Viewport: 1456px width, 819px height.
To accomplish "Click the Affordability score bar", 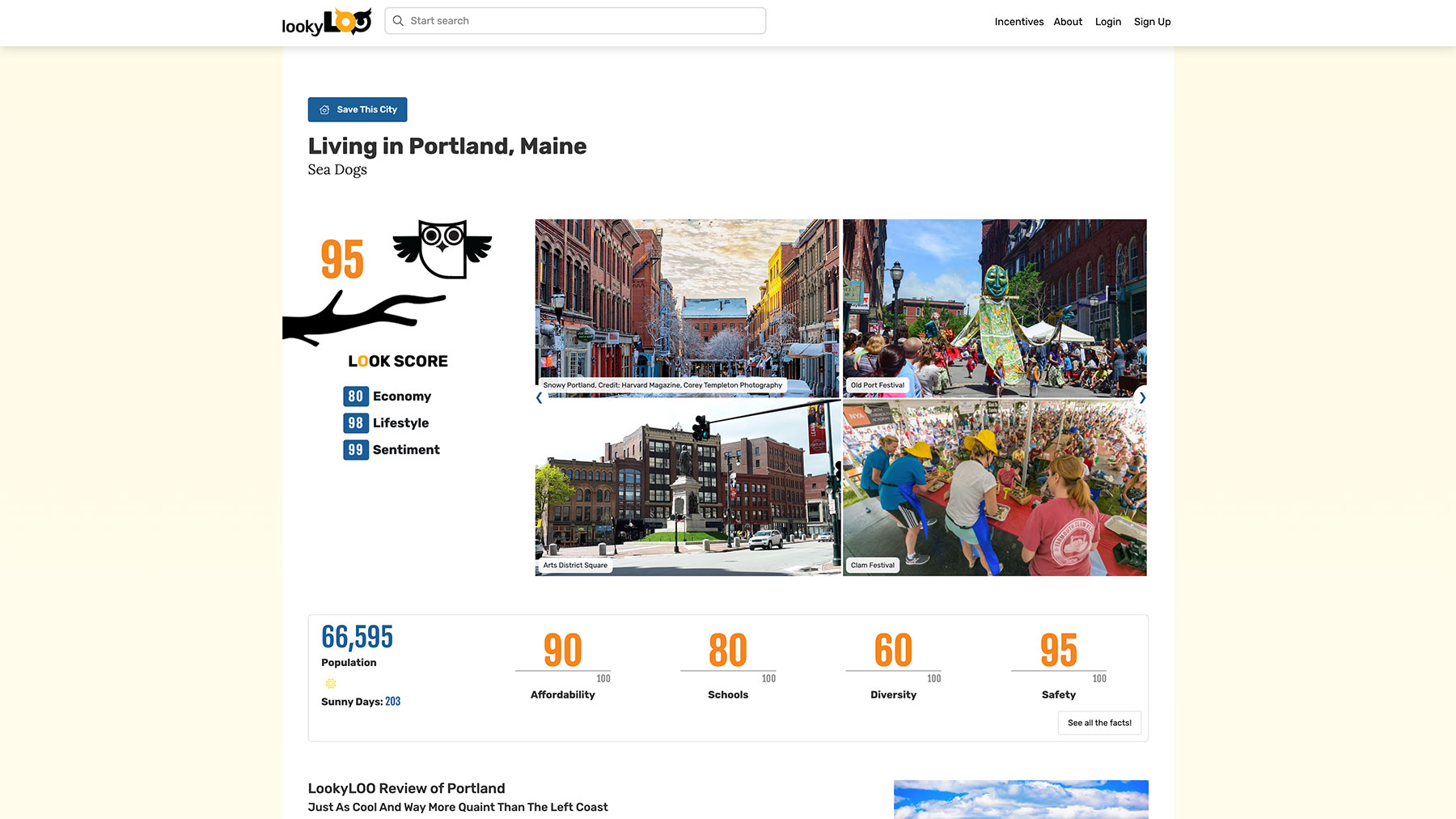I will tap(562, 664).
